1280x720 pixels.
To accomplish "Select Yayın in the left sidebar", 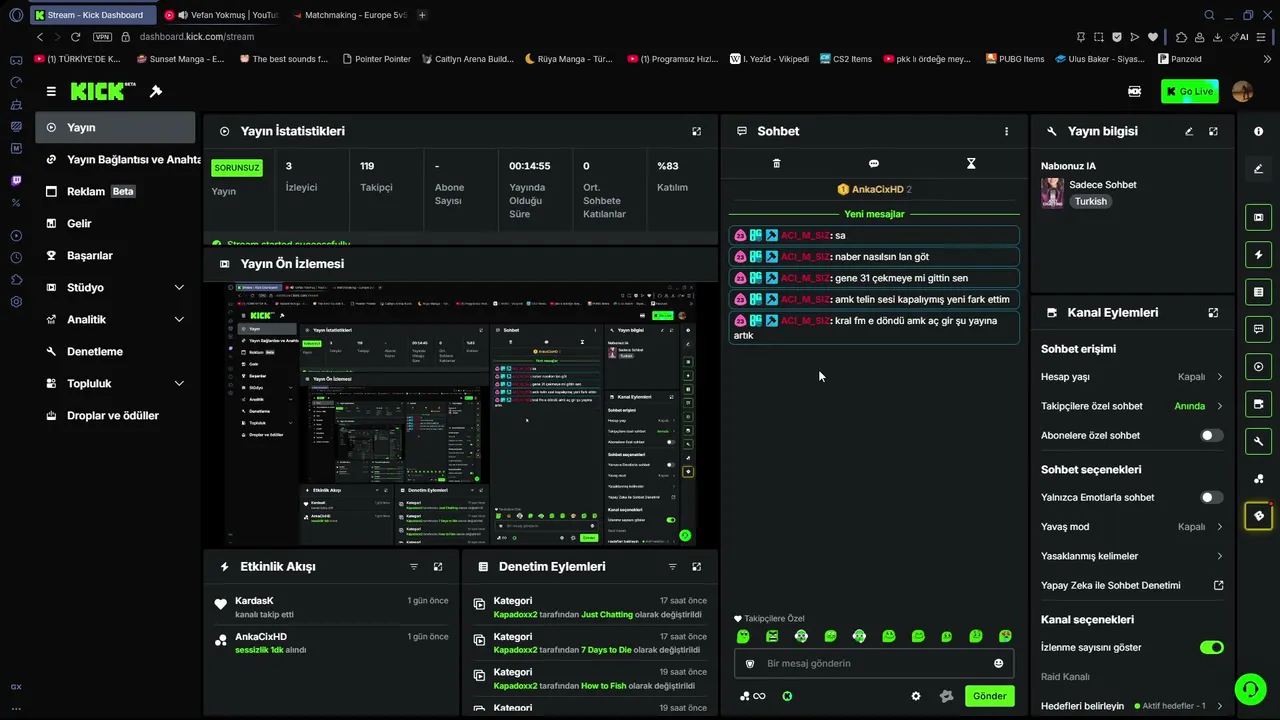I will point(115,127).
